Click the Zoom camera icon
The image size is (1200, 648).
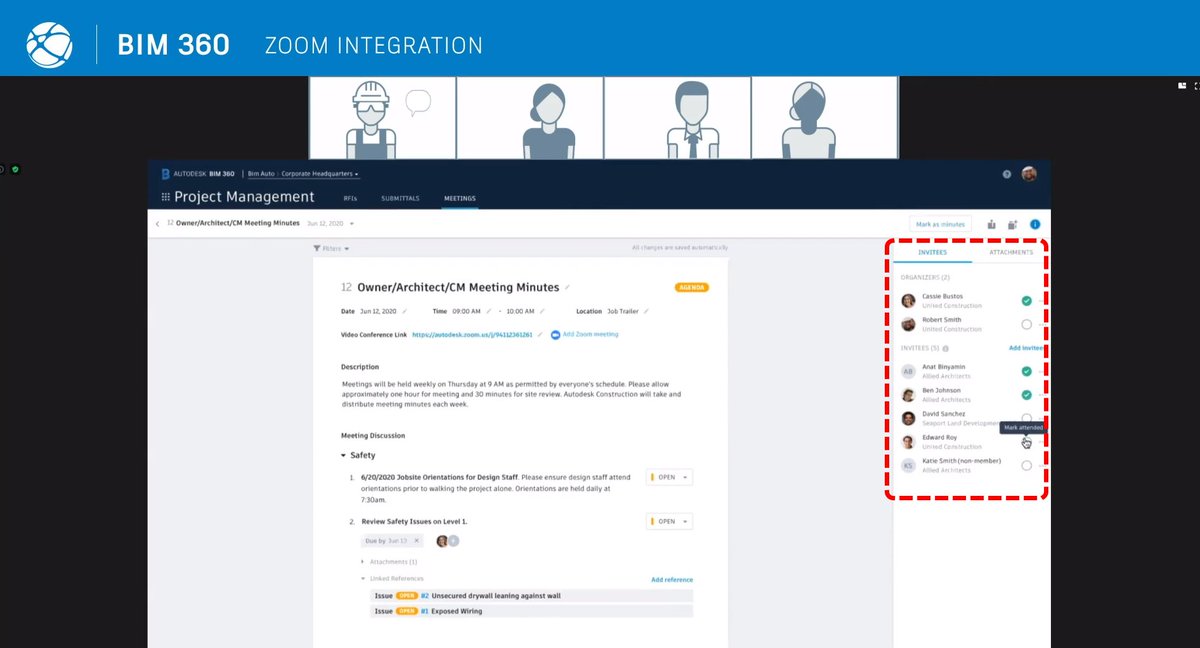coord(555,334)
